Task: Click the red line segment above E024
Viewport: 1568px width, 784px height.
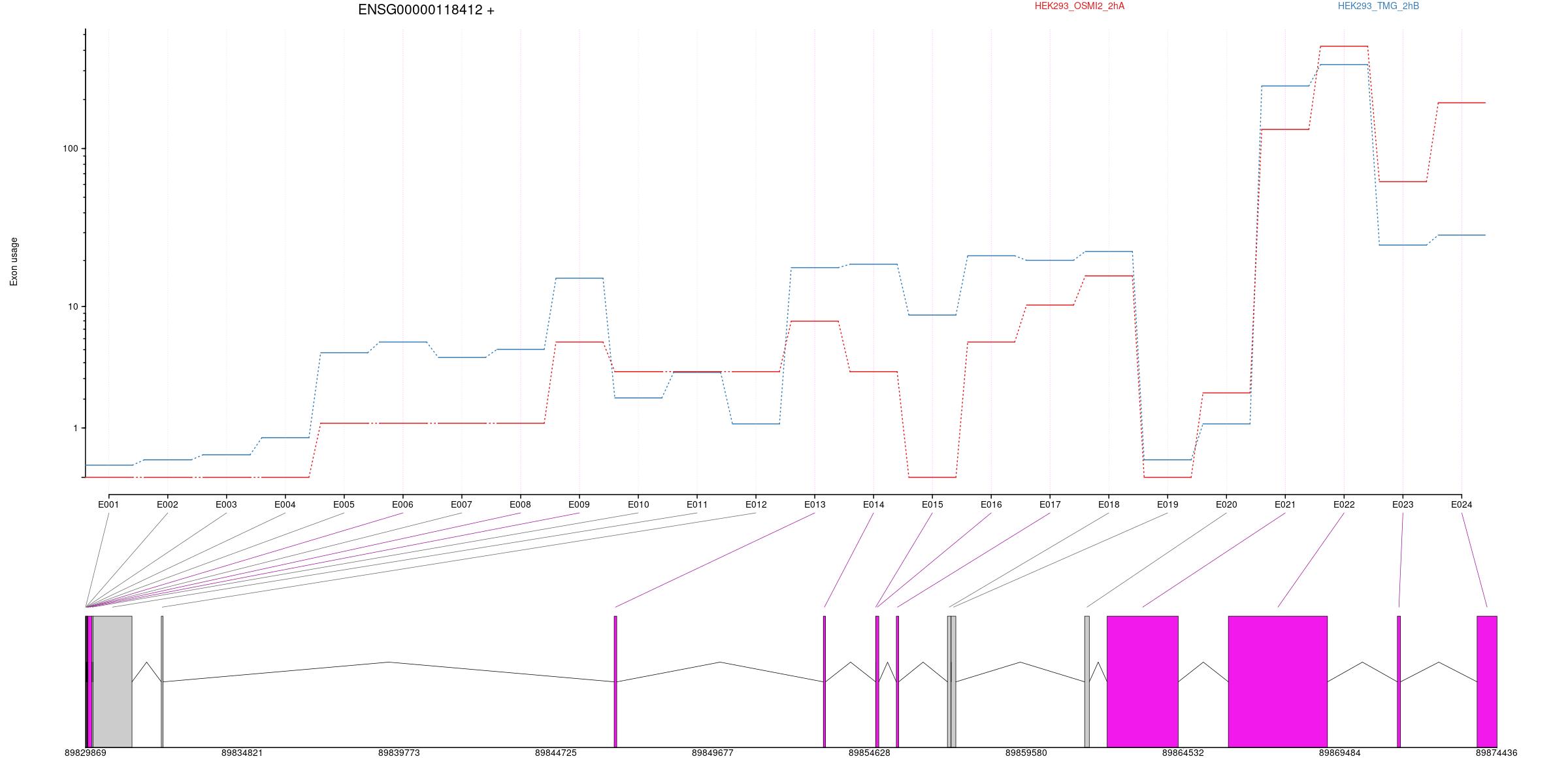Action: [x=1462, y=103]
